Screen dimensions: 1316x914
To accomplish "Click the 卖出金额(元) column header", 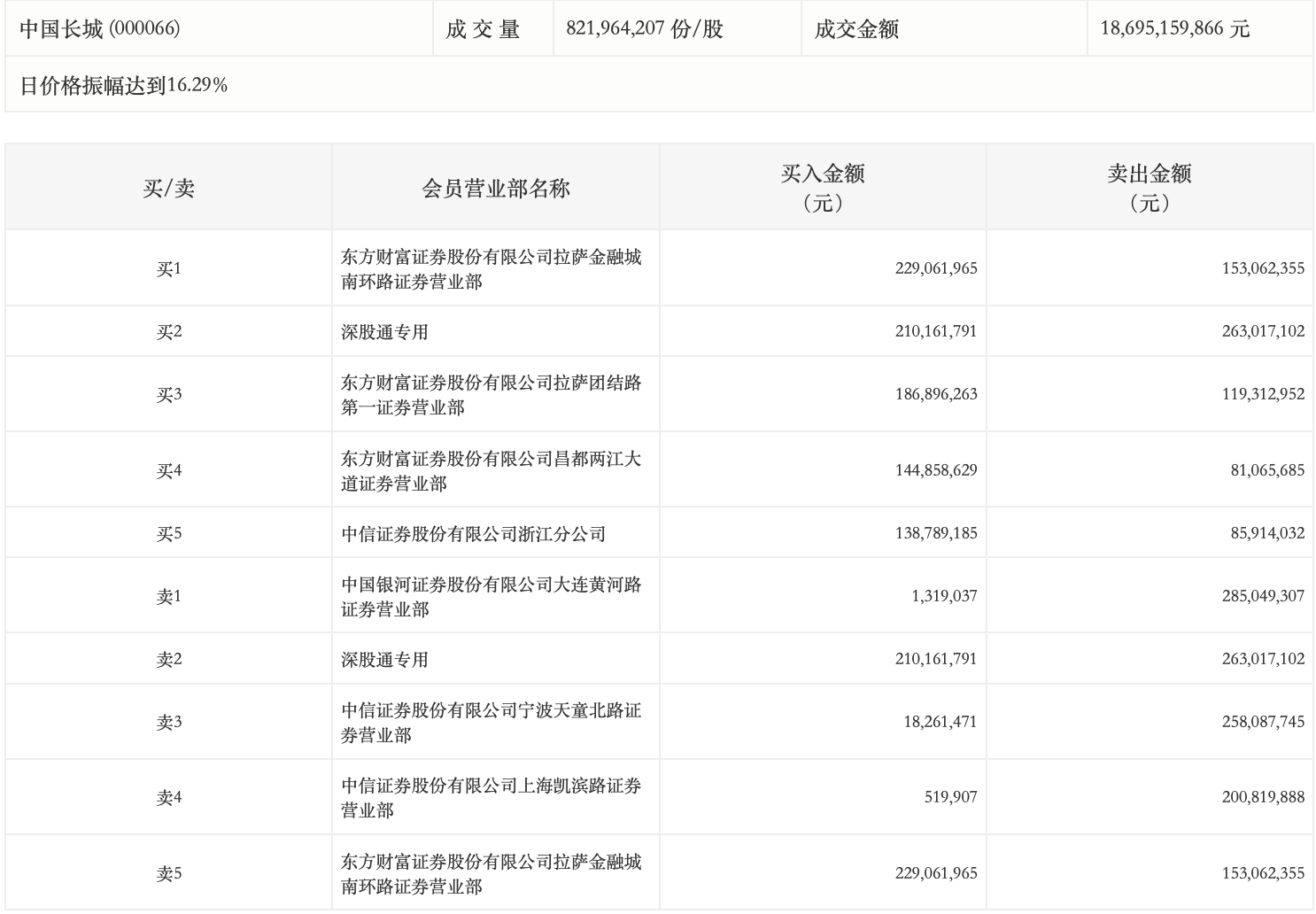I will tap(1149, 188).
